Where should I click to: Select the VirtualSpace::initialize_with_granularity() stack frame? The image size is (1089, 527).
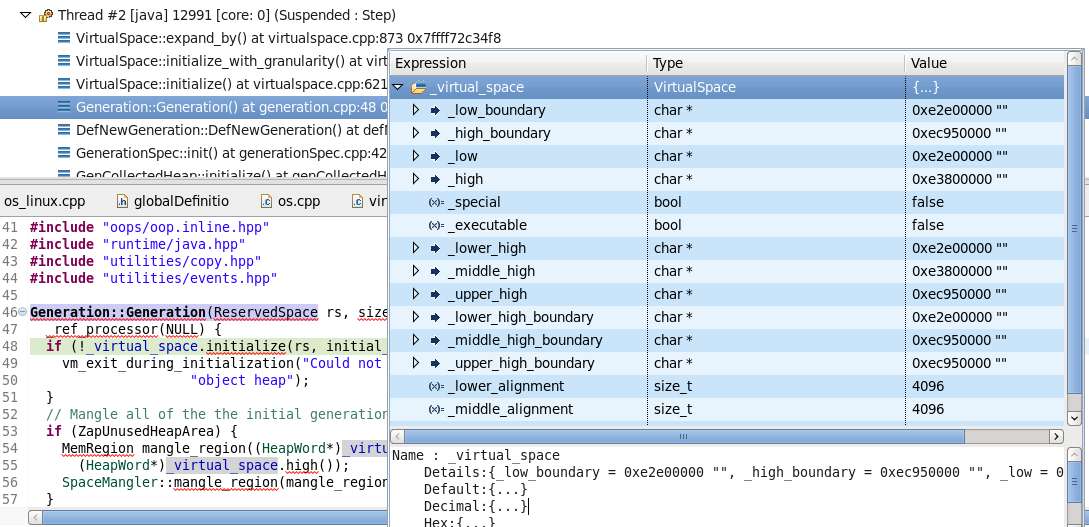(x=231, y=61)
